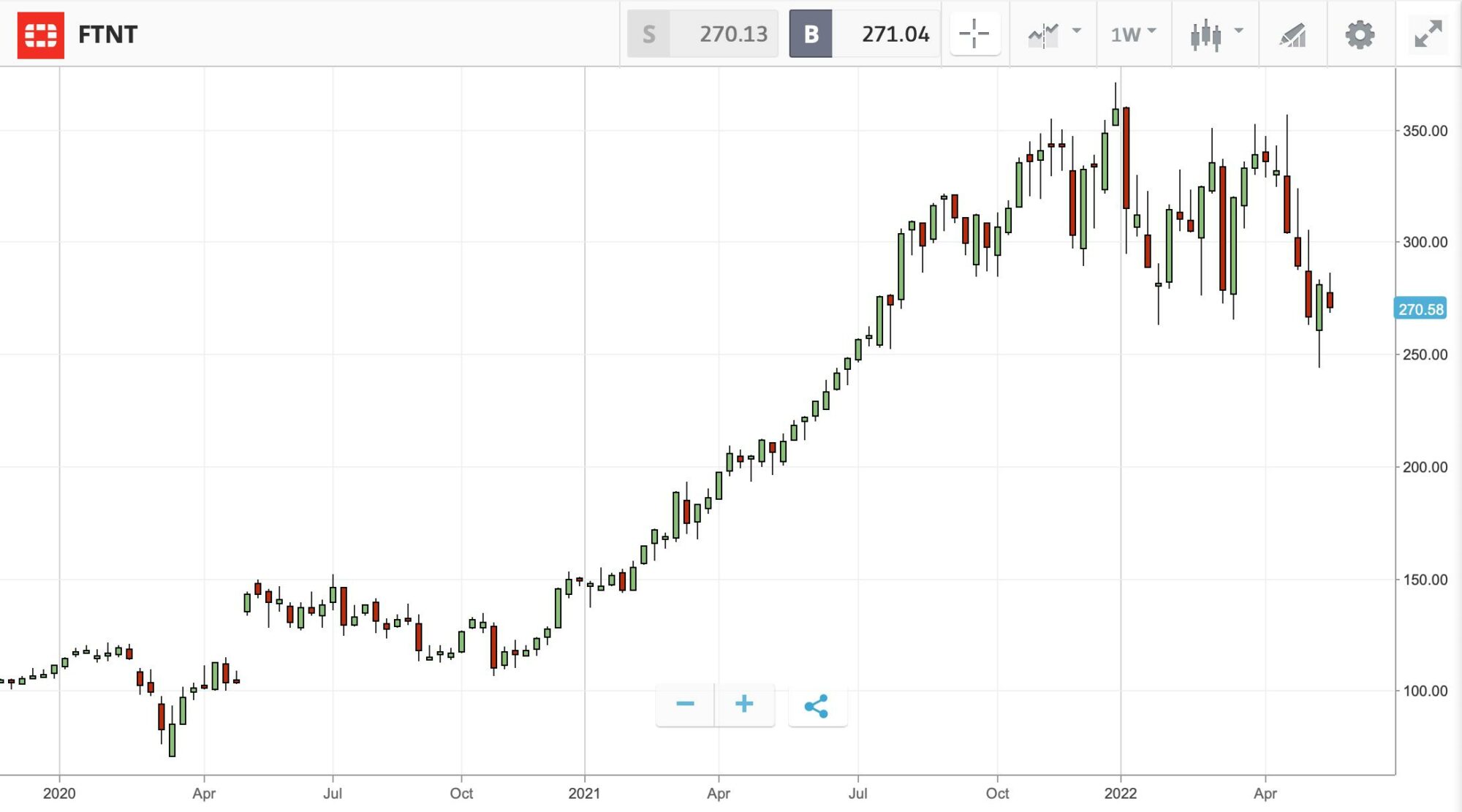Image resolution: width=1462 pixels, height=812 pixels.
Task: Click the Buy B button
Action: [811, 34]
